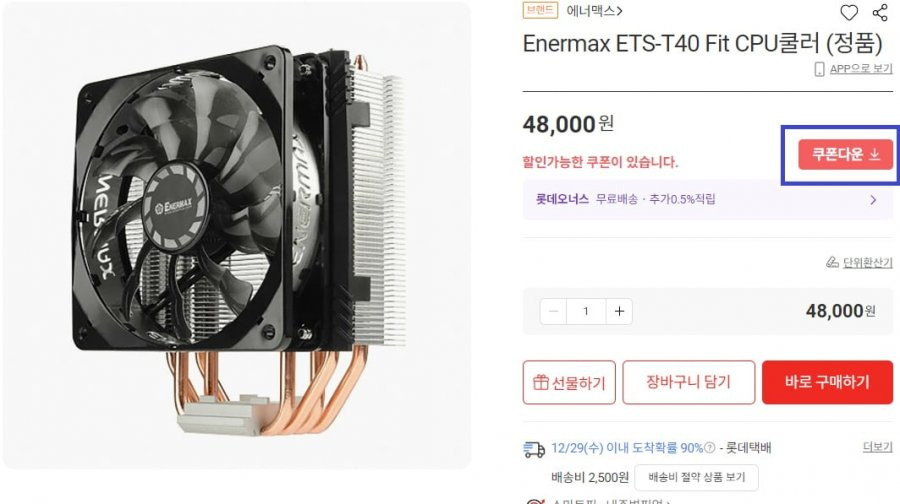Increase quantity with plus button
900x504 pixels.
[x=619, y=311]
